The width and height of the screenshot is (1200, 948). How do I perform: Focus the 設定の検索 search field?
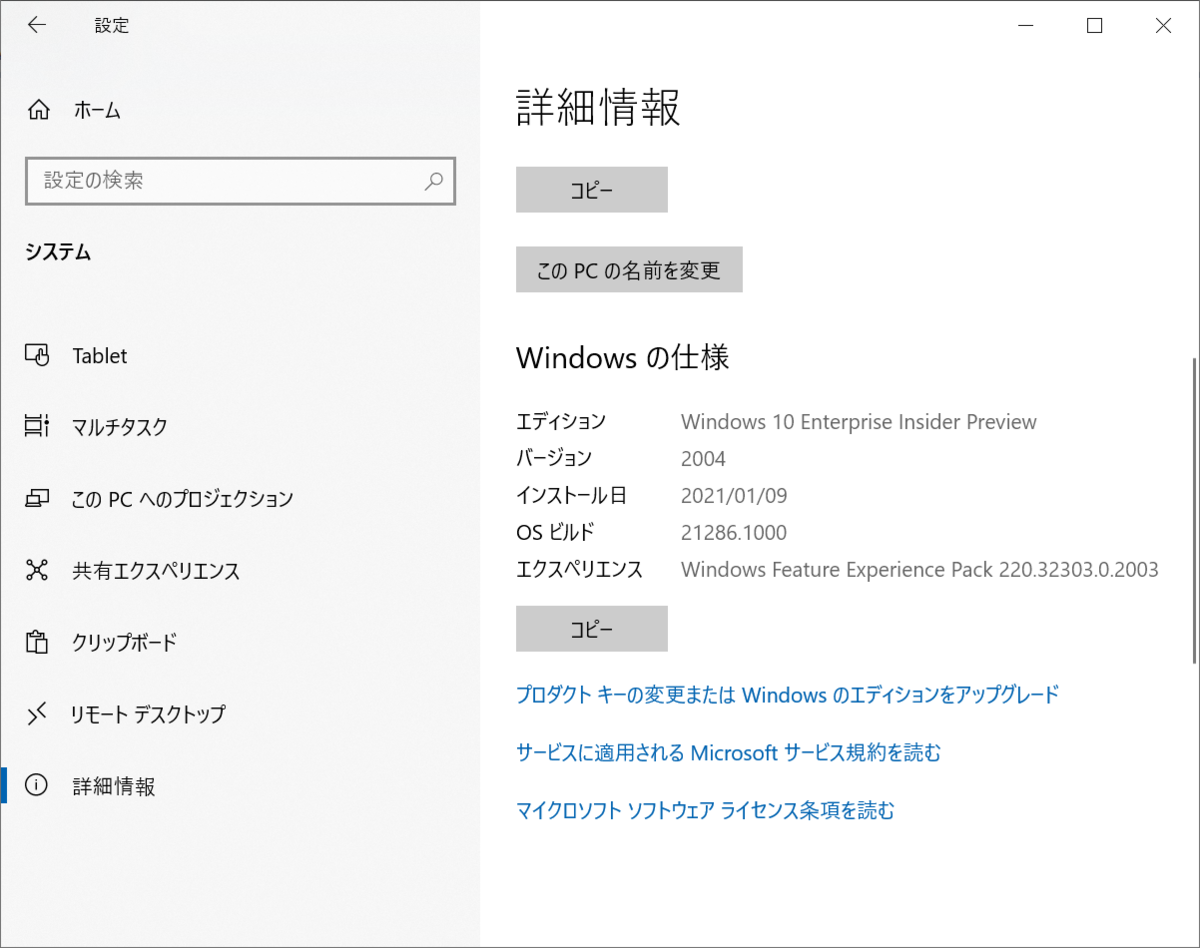tap(240, 181)
